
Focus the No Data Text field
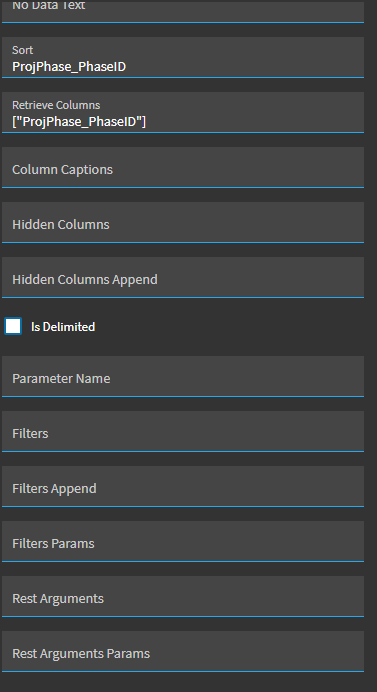(183, 11)
